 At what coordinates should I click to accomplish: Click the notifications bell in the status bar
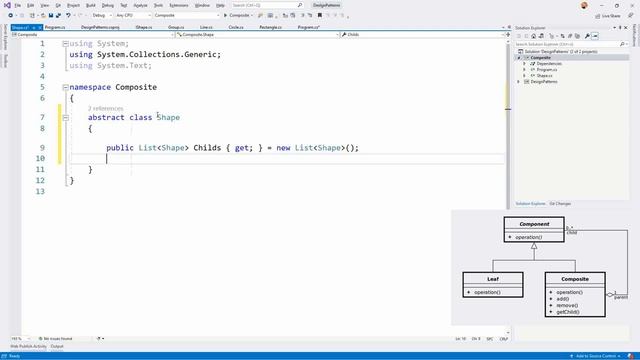point(631,356)
